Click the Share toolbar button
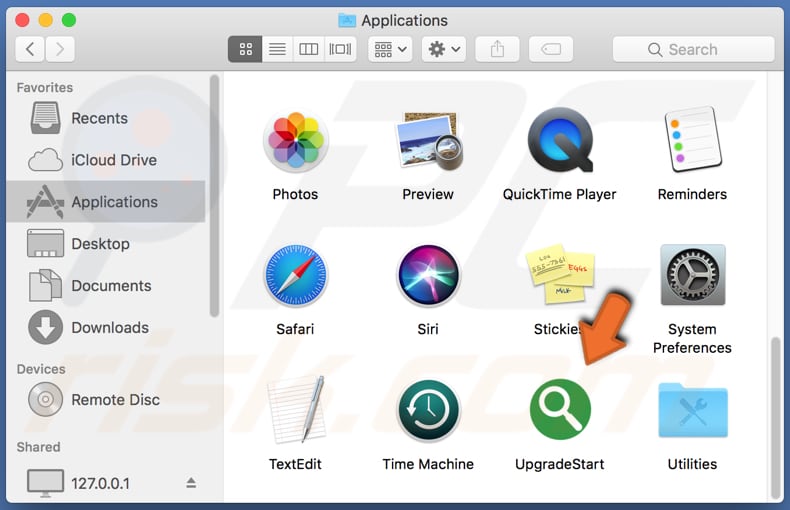 point(497,49)
